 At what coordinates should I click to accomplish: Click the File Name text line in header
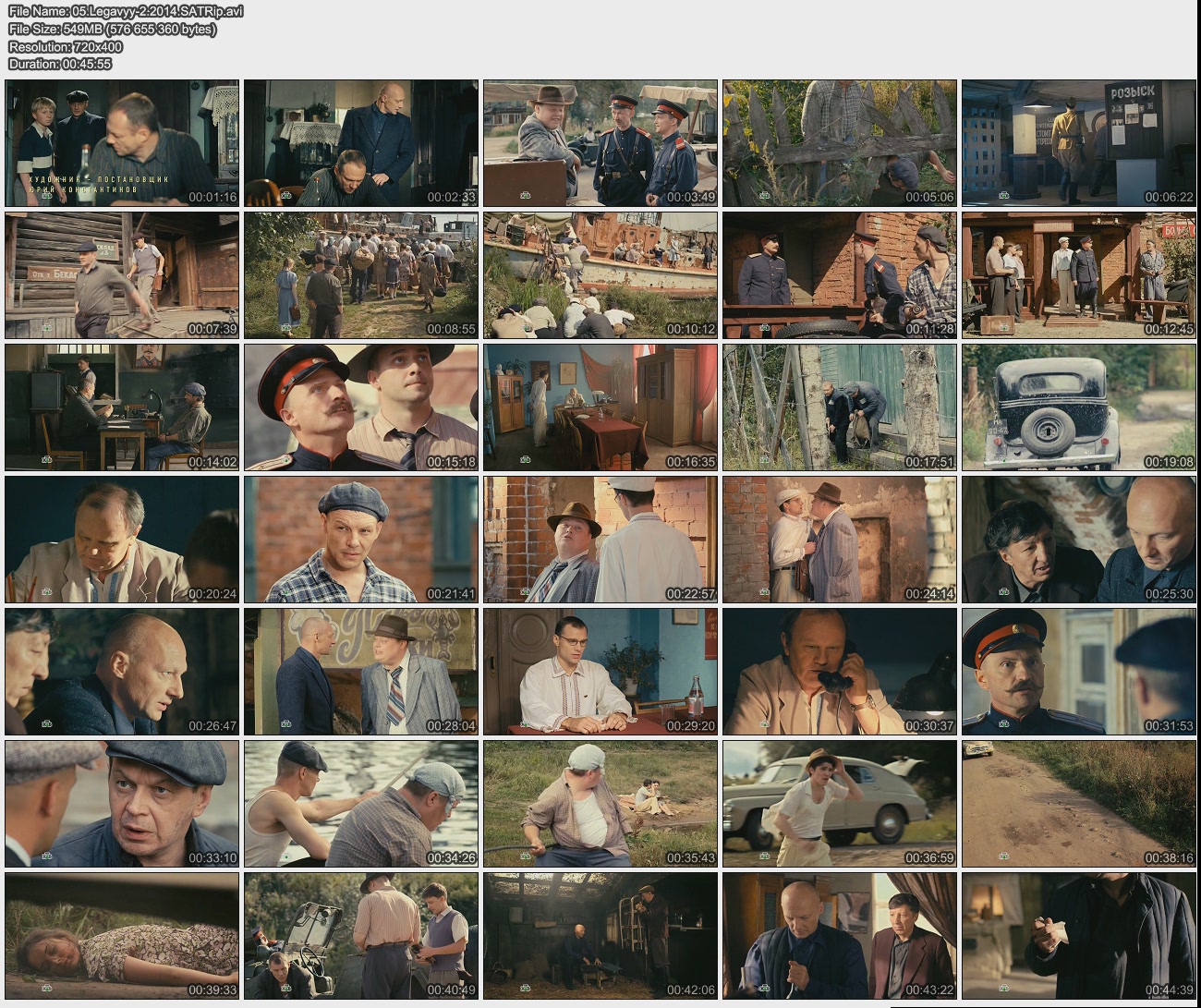[x=126, y=12]
